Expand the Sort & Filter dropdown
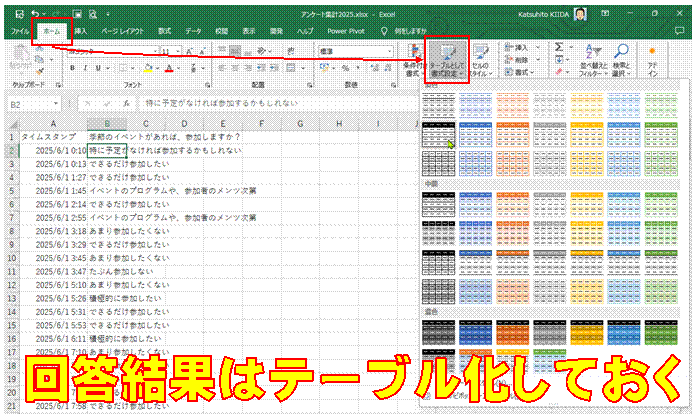Viewport: 698px width, 414px height. point(593,60)
